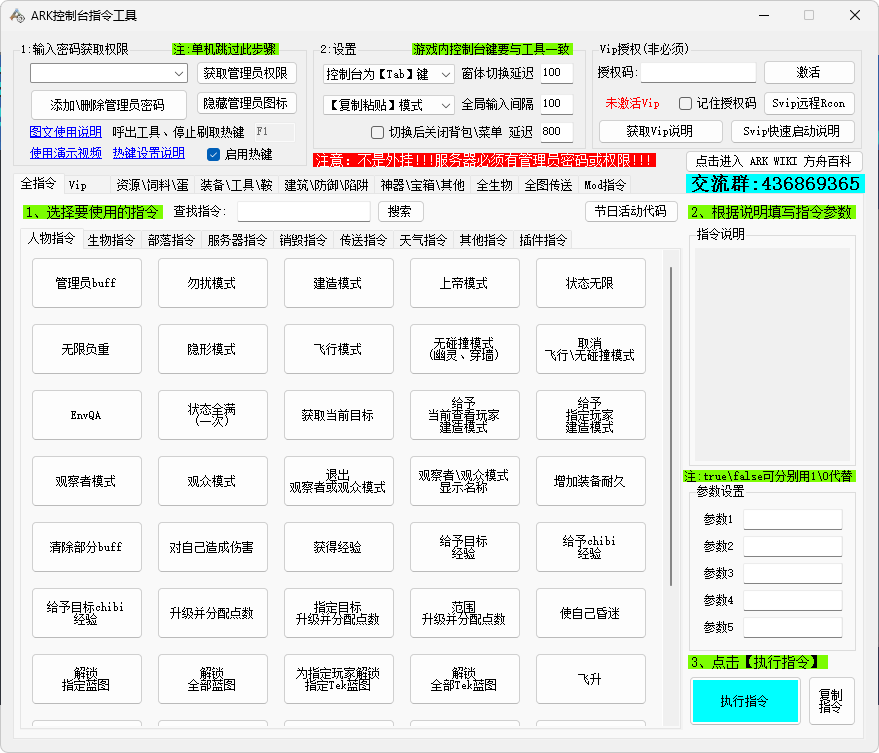Switch to 传送指令 sub-tab
The image size is (879, 753).
tap(363, 240)
